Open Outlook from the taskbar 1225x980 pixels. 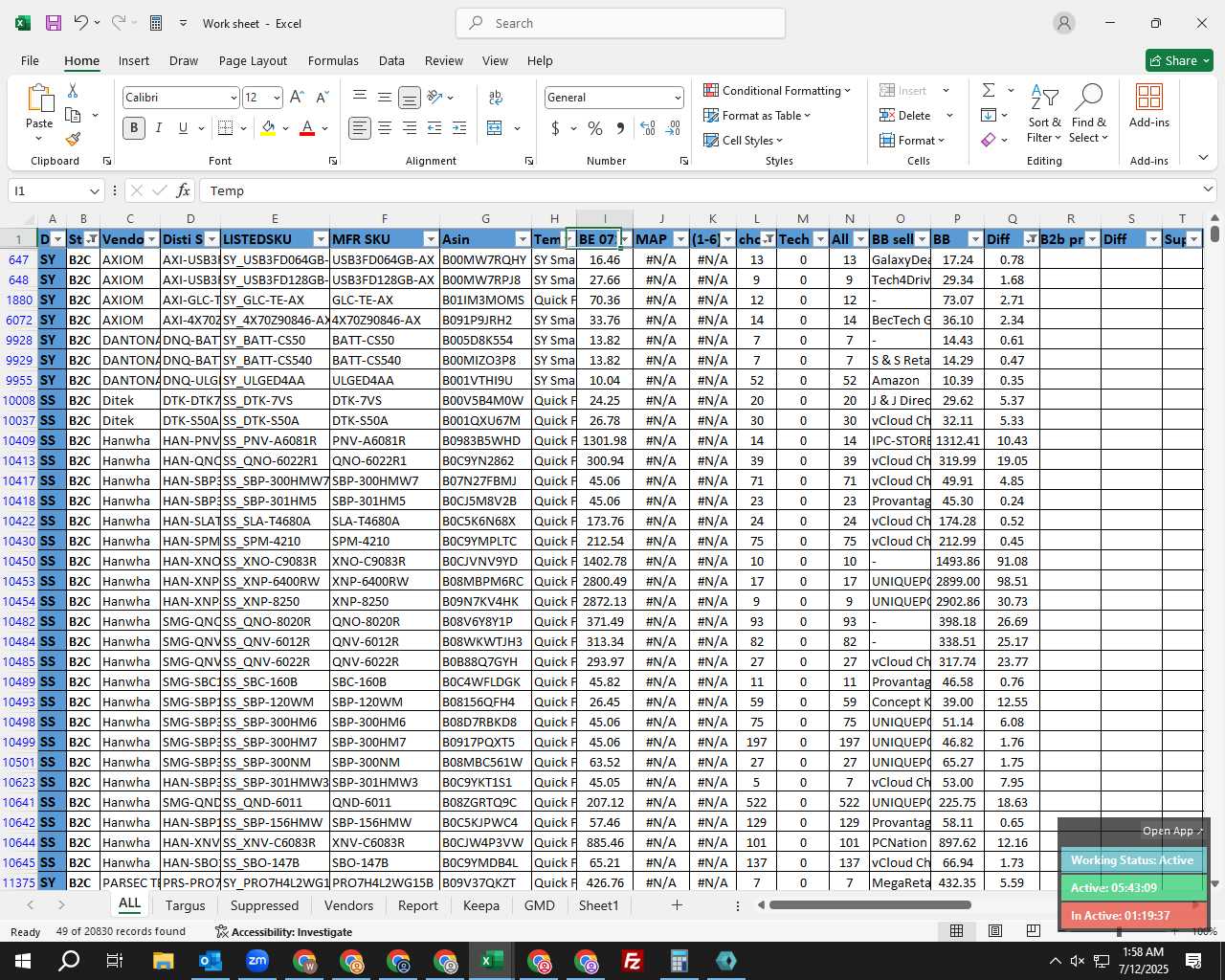tap(211, 961)
